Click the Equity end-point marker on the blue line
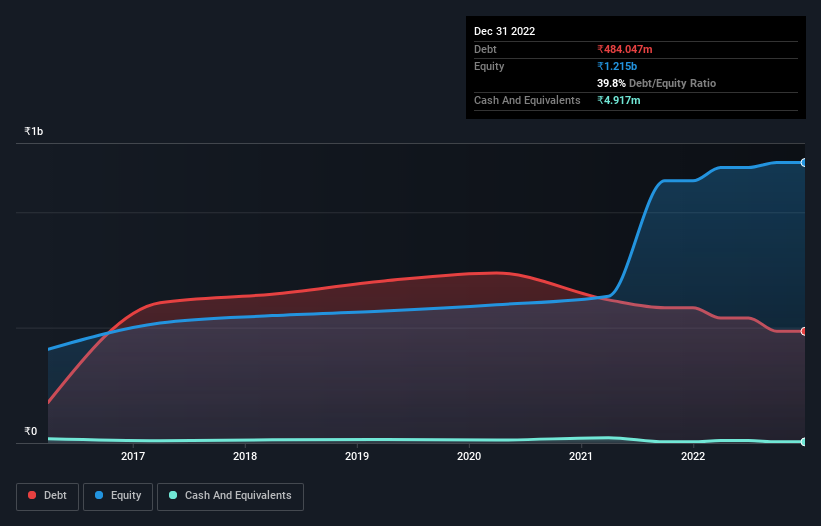Image resolution: width=821 pixels, height=526 pixels. (804, 163)
